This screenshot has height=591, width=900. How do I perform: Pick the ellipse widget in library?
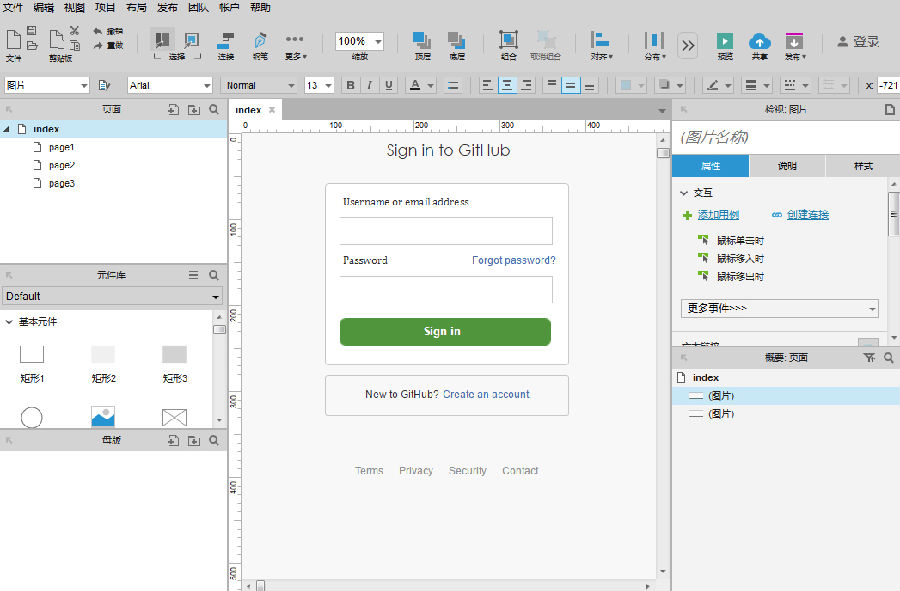click(32, 417)
